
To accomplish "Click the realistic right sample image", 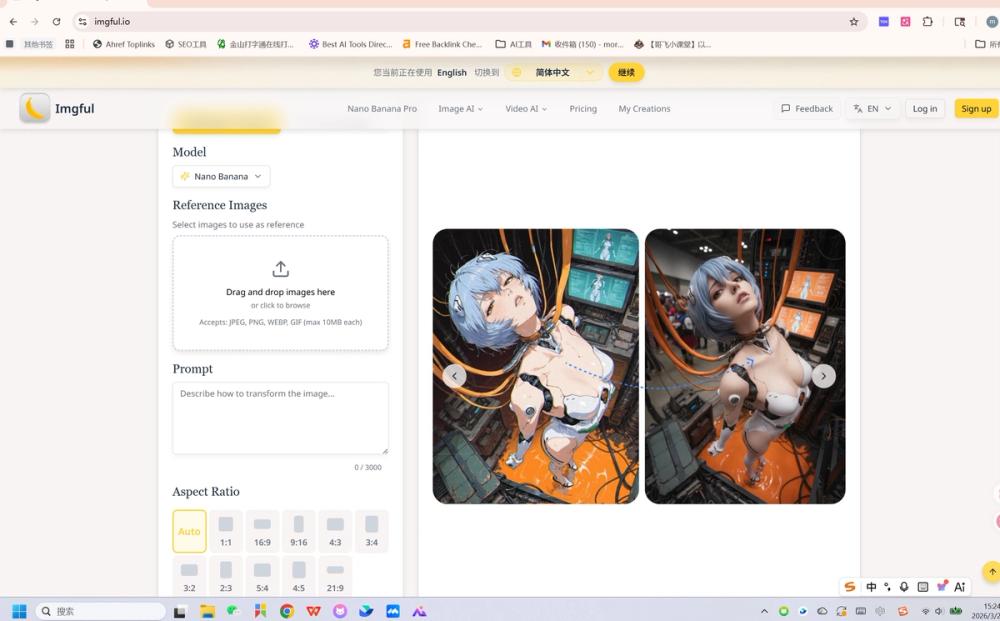I will pos(745,366).
